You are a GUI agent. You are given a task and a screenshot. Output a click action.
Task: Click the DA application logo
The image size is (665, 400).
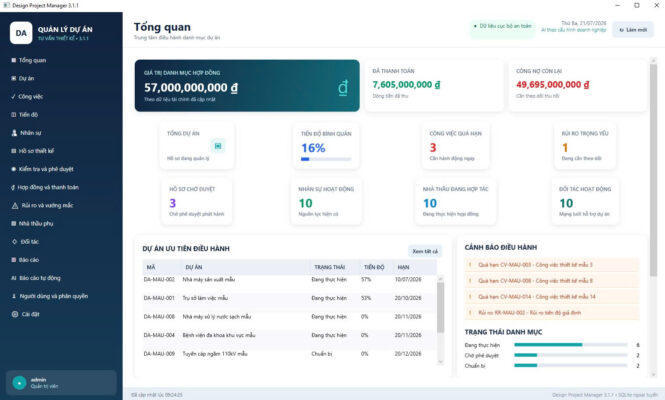point(21,33)
